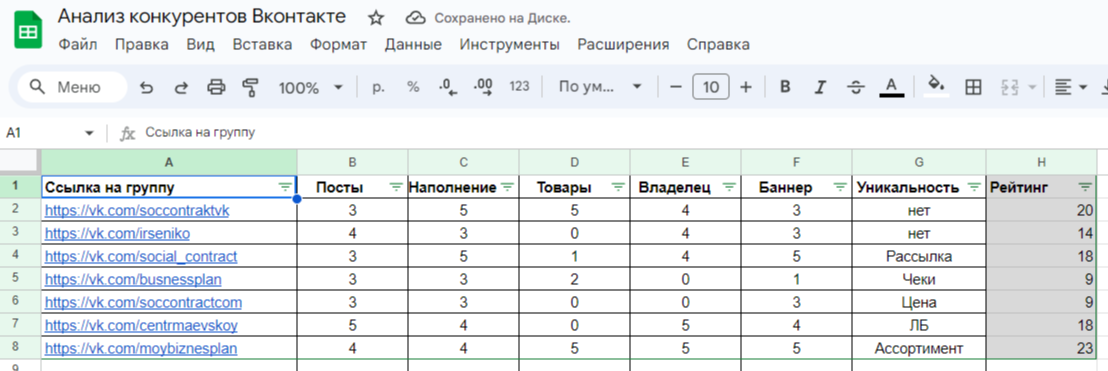Open link https://vk.com/busnessplan

133,279
